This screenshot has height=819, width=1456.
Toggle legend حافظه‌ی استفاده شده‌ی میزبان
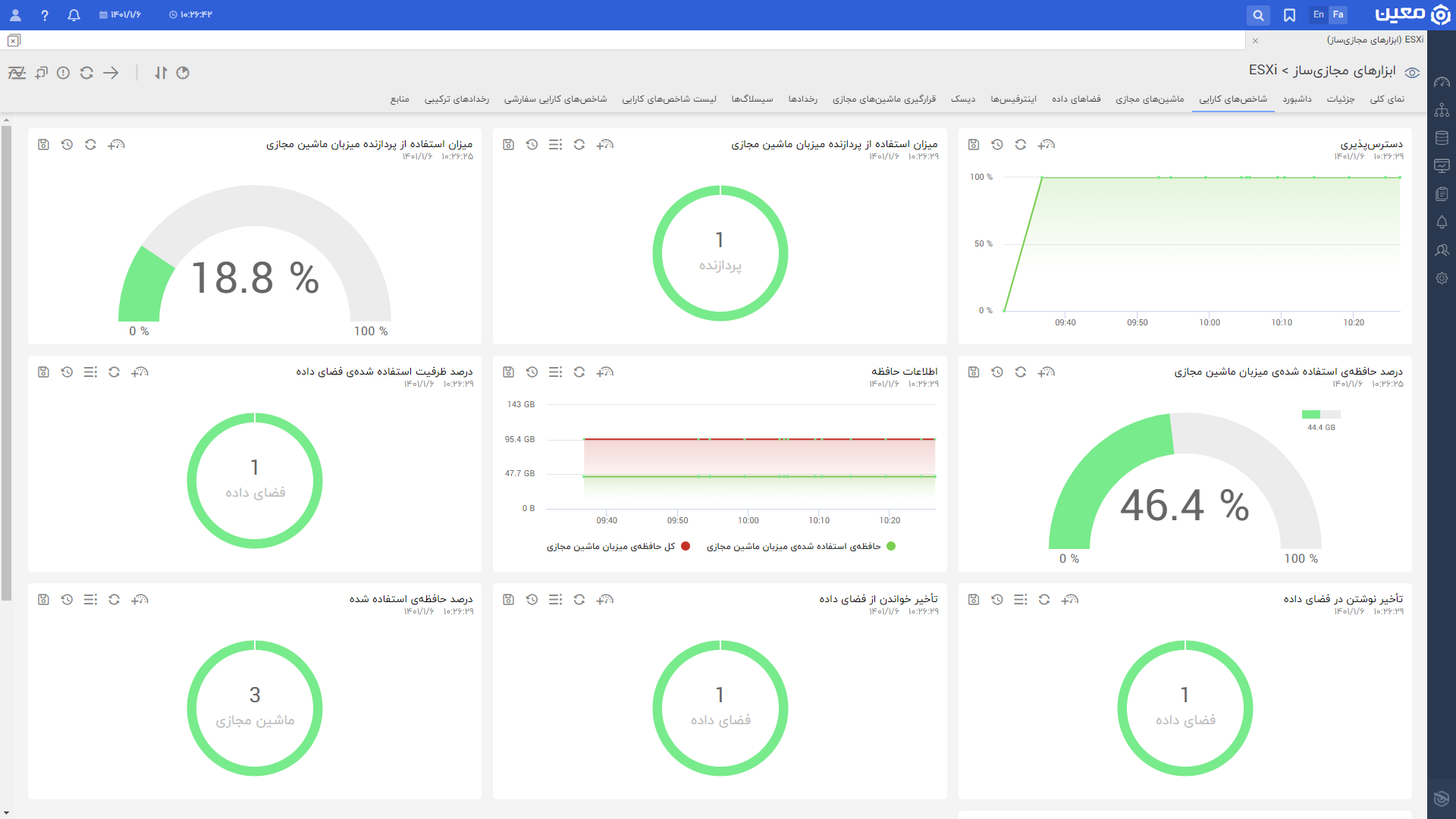(x=801, y=546)
